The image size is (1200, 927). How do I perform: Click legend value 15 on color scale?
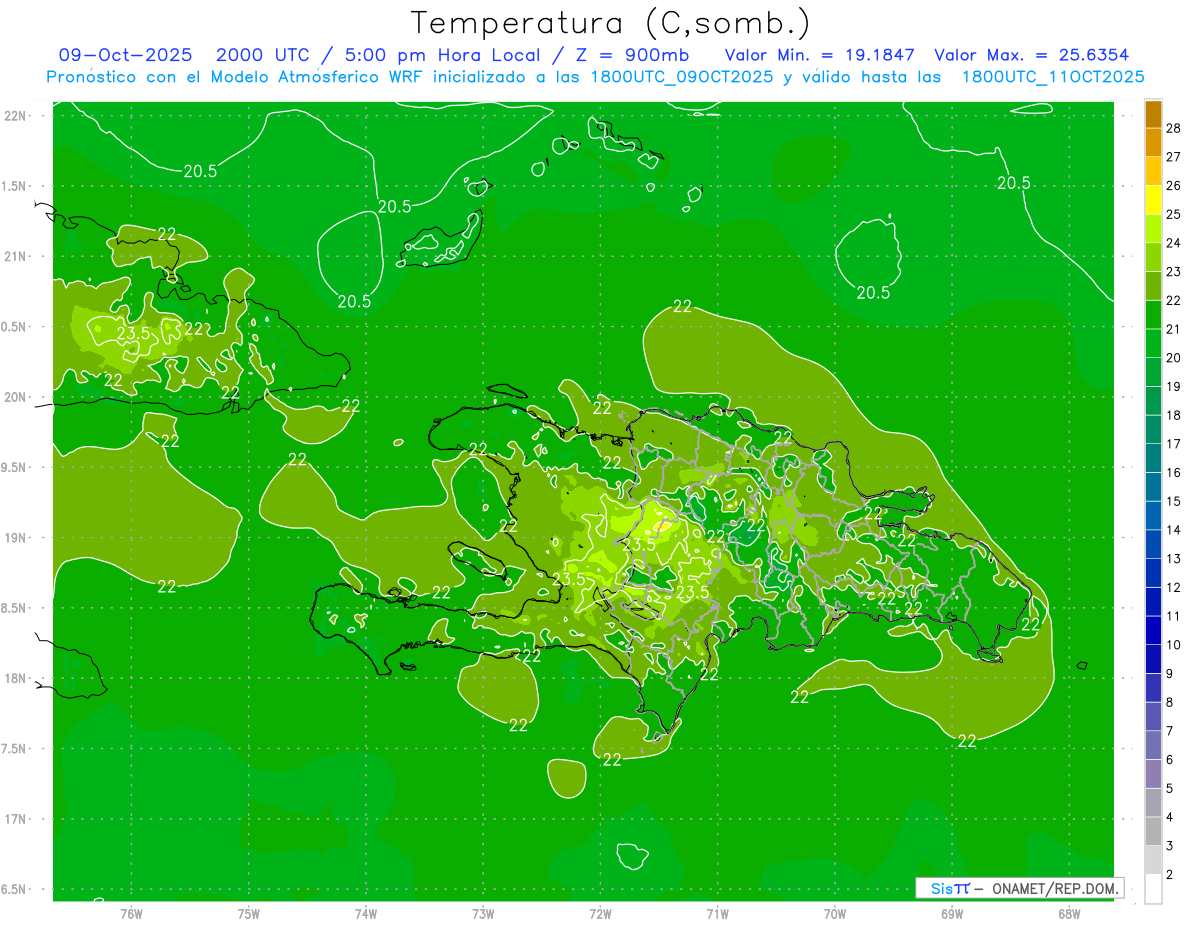click(1173, 501)
